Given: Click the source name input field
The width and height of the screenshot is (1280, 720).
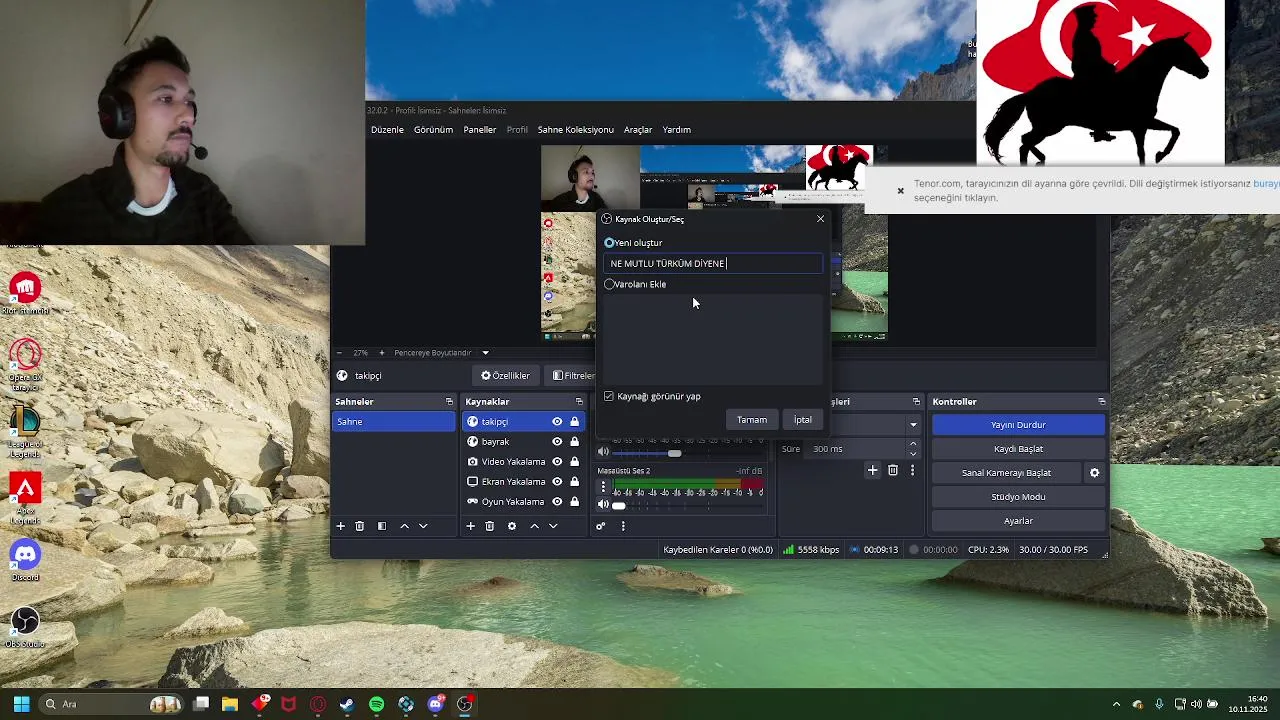Looking at the screenshot, I should pyautogui.click(x=714, y=264).
